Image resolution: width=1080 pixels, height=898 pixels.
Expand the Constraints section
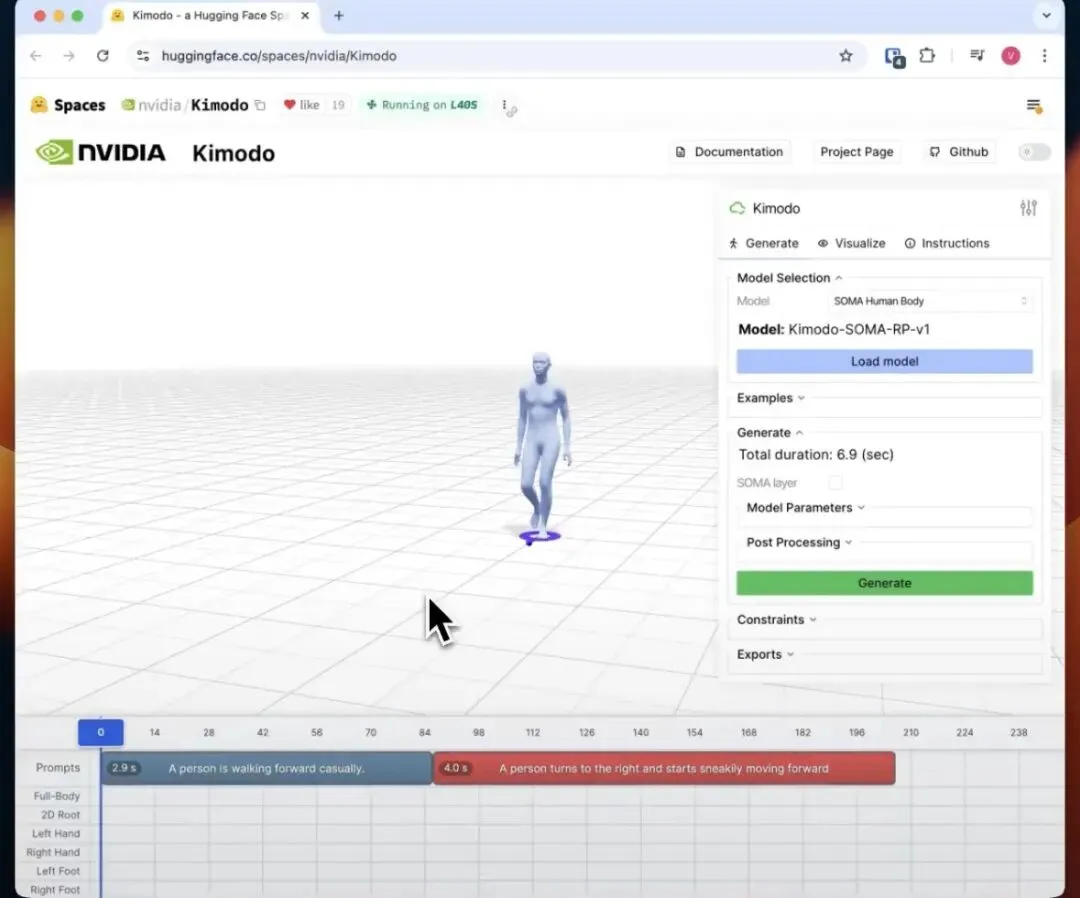[x=776, y=620]
